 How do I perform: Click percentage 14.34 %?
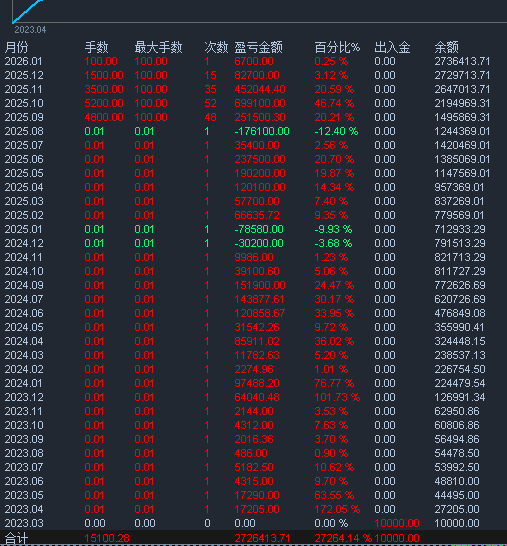coord(334,187)
